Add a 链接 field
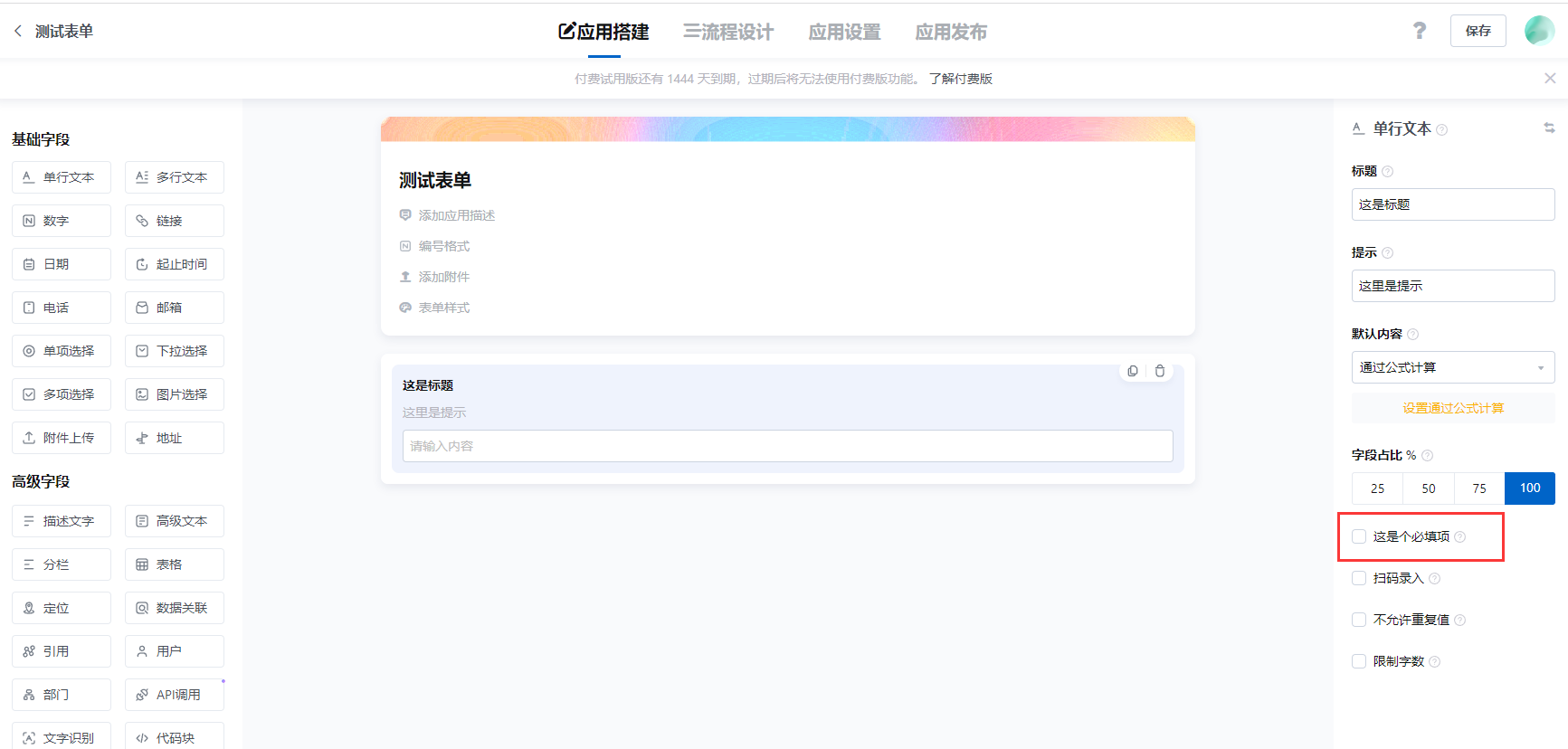This screenshot has width=1568, height=749. pyautogui.click(x=175, y=221)
